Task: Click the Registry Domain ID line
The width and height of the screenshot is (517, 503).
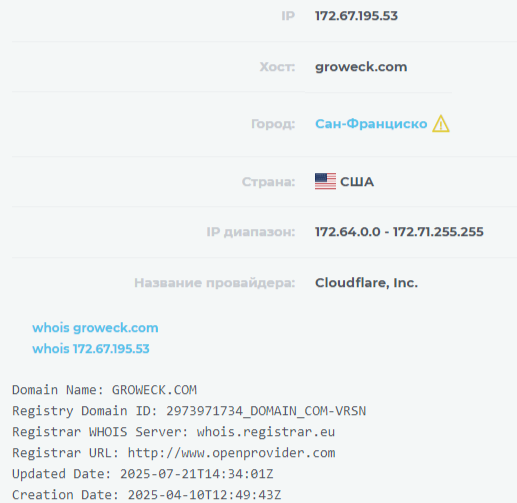Action: [x=189, y=411]
